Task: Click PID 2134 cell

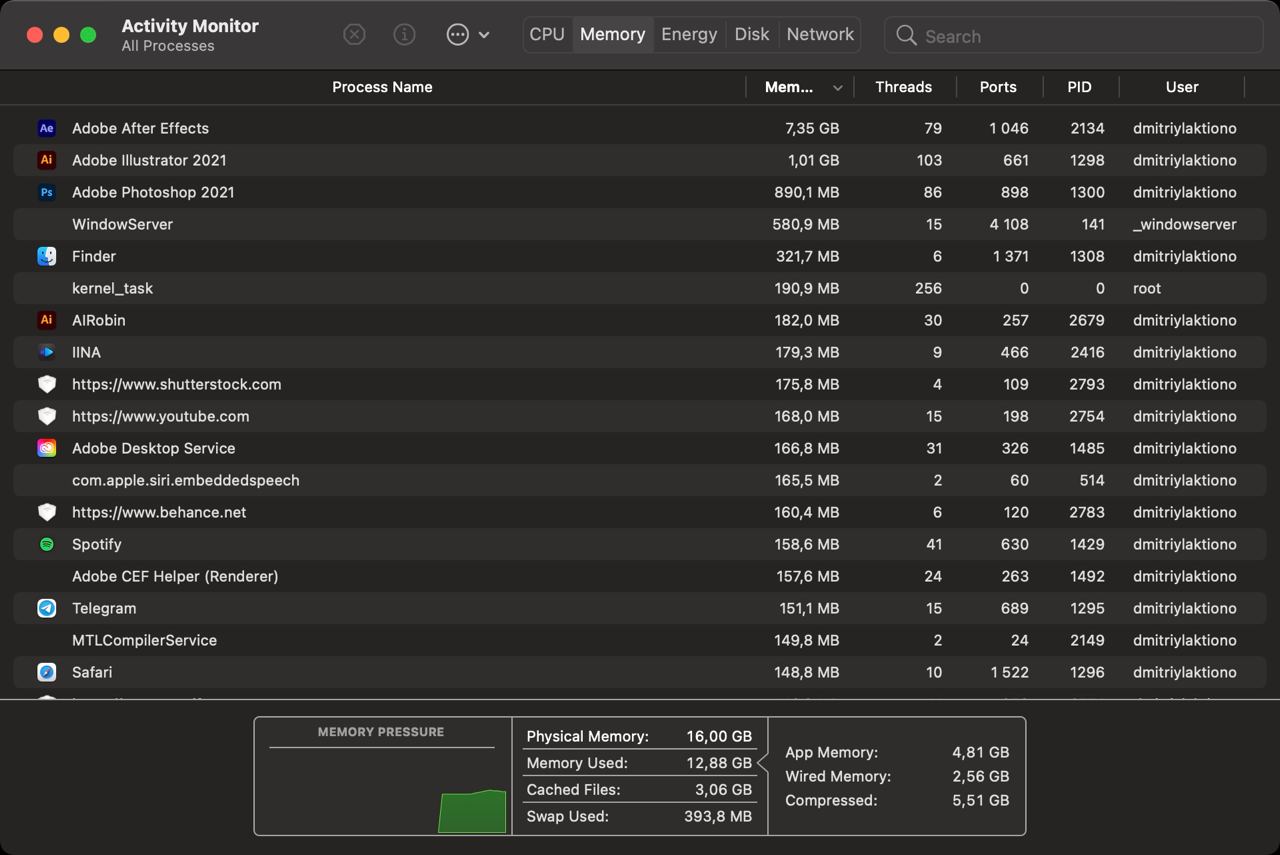Action: point(1087,128)
